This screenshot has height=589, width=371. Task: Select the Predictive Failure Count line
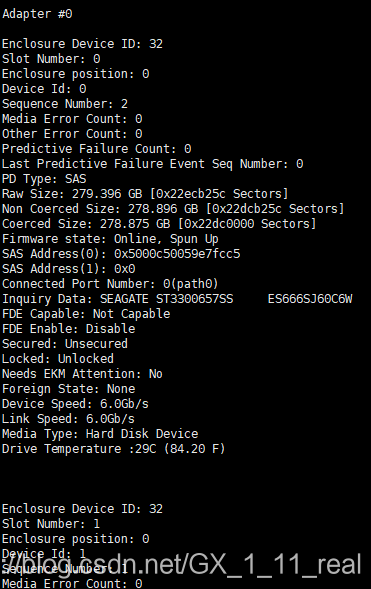click(97, 149)
